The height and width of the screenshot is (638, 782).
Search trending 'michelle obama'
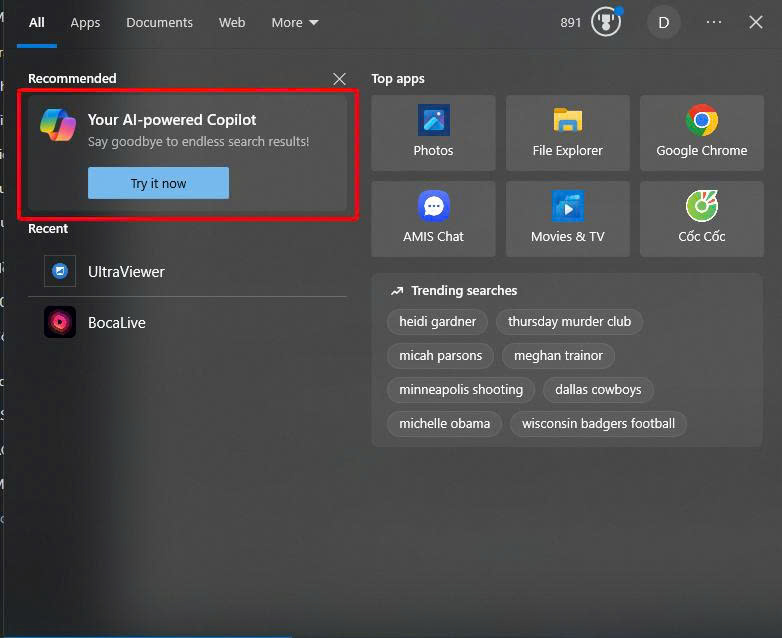pyautogui.click(x=444, y=424)
